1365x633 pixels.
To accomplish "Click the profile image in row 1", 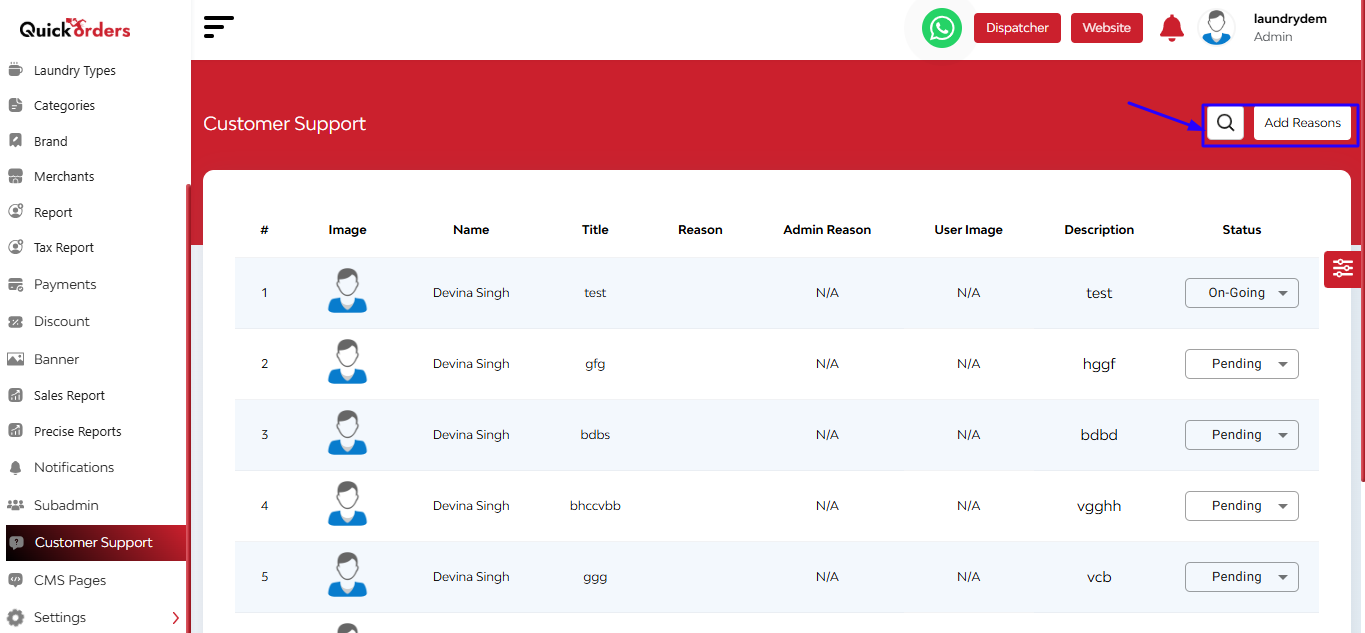I will pyautogui.click(x=347, y=291).
